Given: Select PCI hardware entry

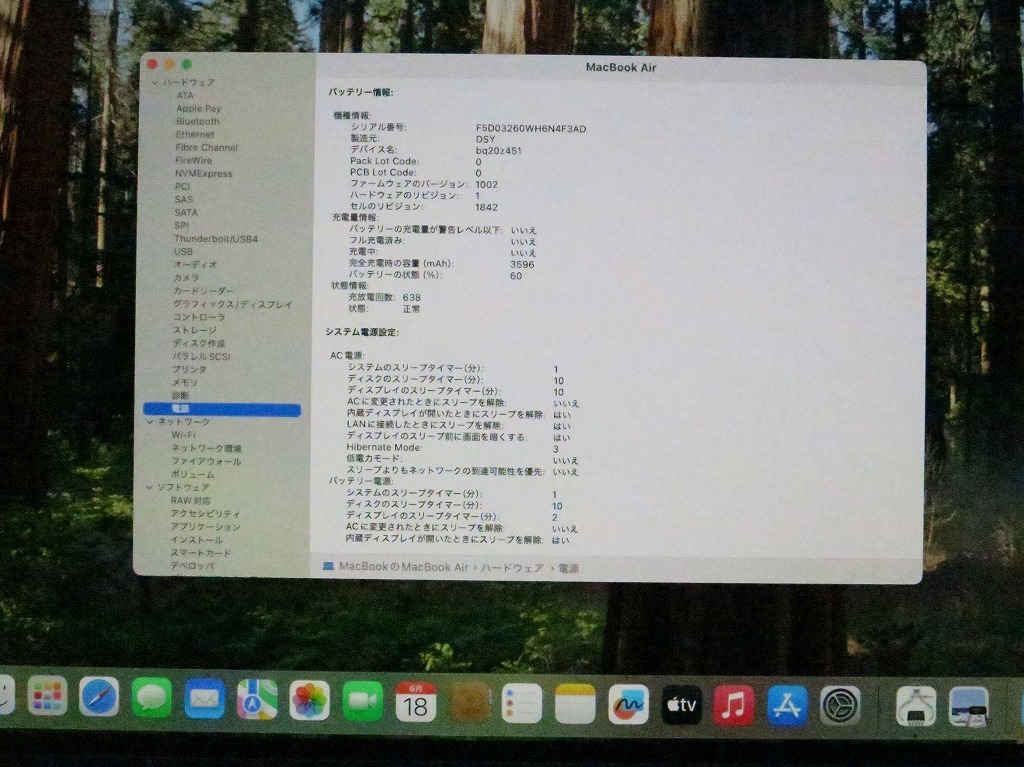Looking at the screenshot, I should 182,187.
